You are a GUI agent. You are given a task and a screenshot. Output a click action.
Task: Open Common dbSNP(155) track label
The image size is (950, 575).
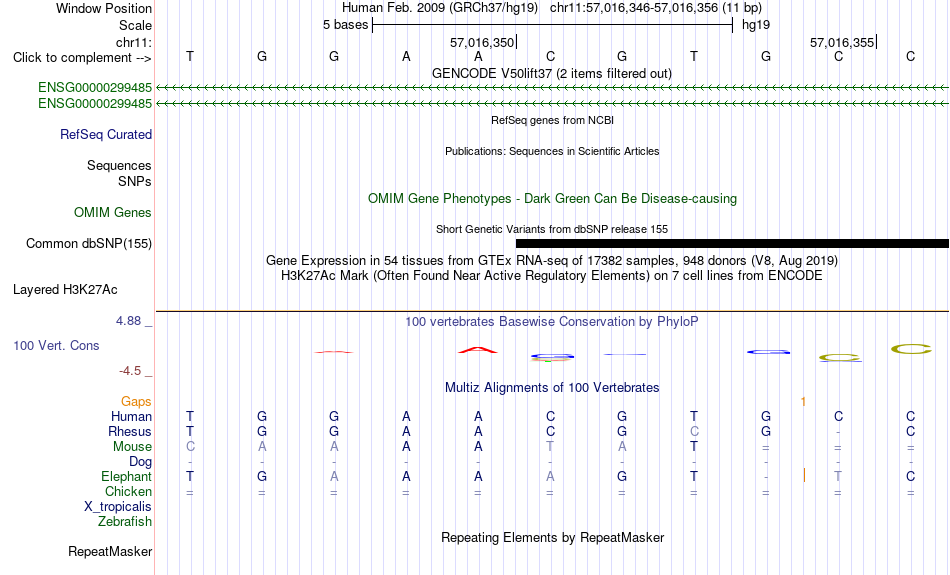pyautogui.click(x=89, y=244)
